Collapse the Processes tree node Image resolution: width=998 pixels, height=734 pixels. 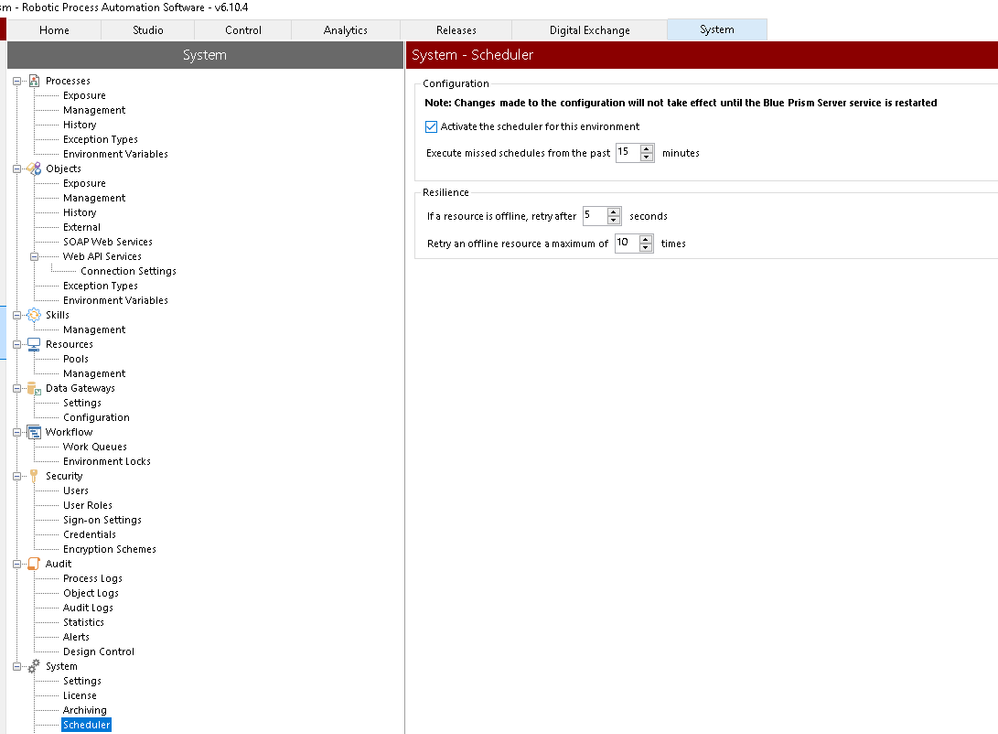(x=17, y=81)
